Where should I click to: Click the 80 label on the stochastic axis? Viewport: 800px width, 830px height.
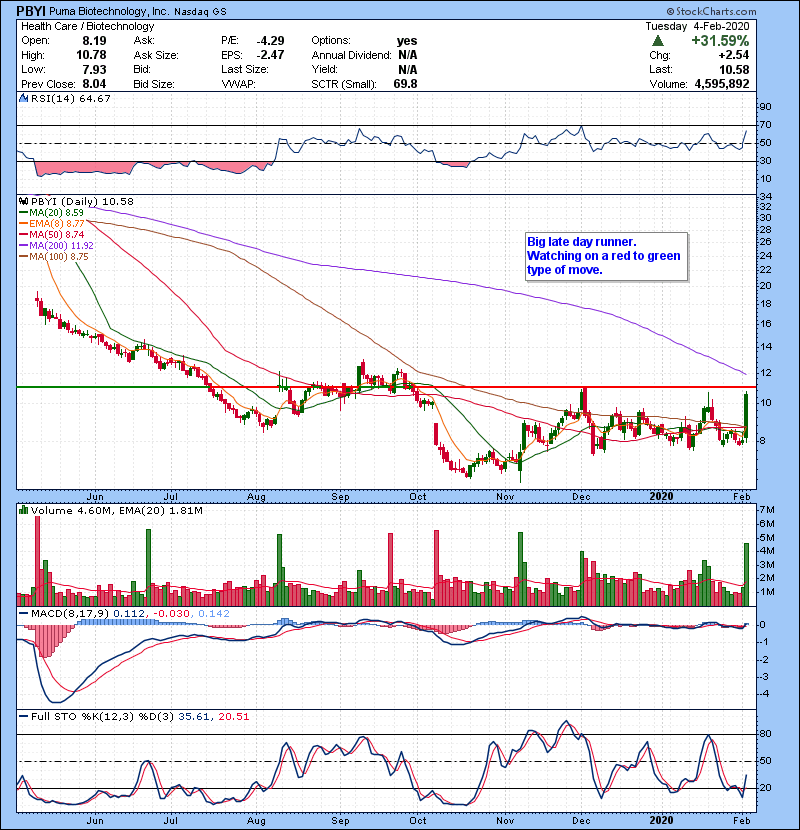pyautogui.click(x=766, y=734)
